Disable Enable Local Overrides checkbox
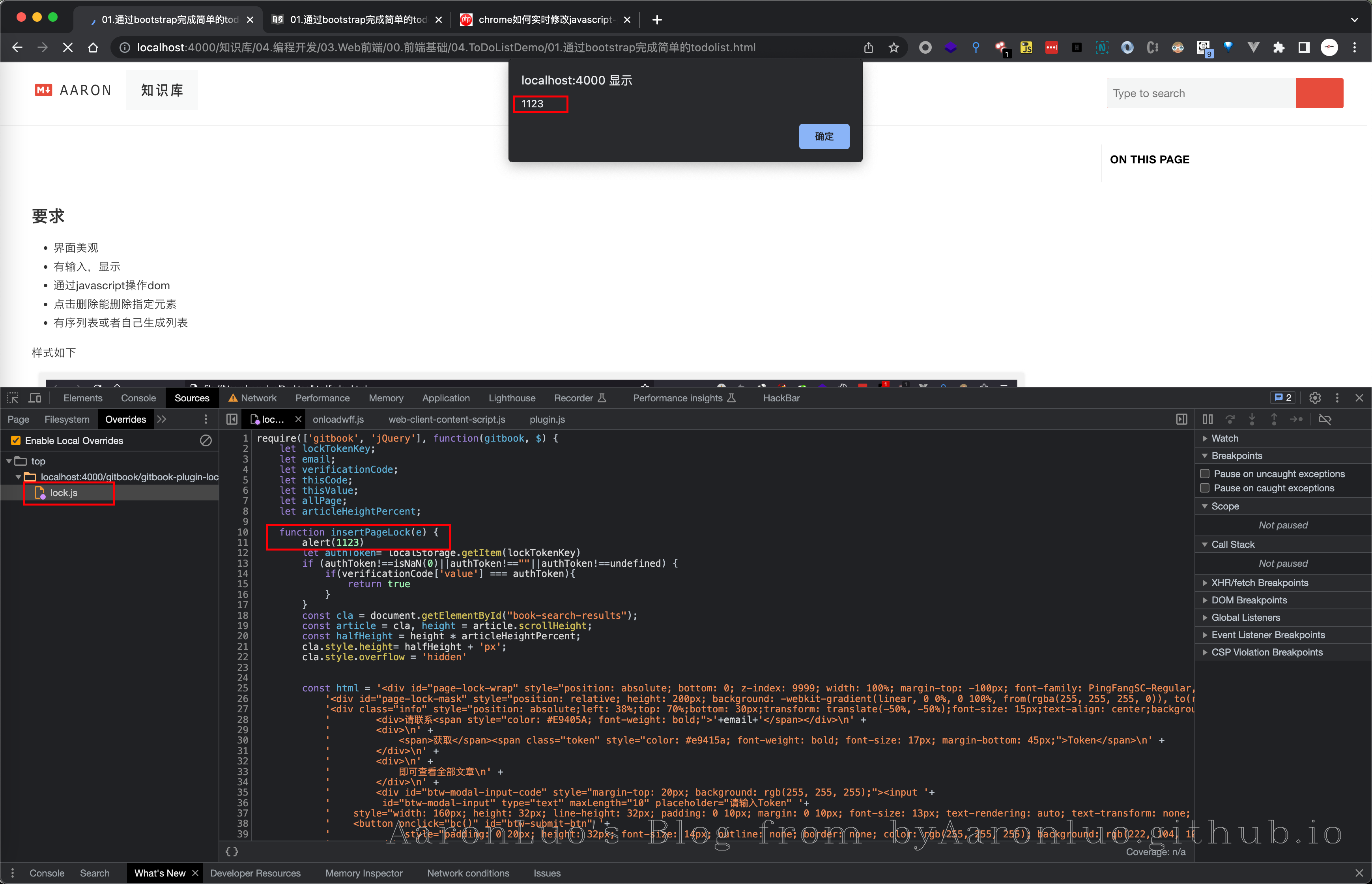Viewport: 1372px width, 884px height. pos(16,440)
